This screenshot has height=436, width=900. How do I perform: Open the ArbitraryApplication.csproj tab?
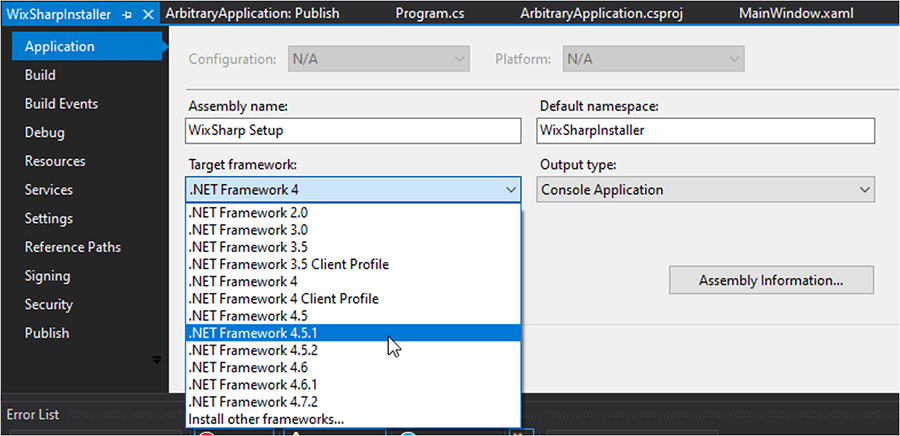602,13
